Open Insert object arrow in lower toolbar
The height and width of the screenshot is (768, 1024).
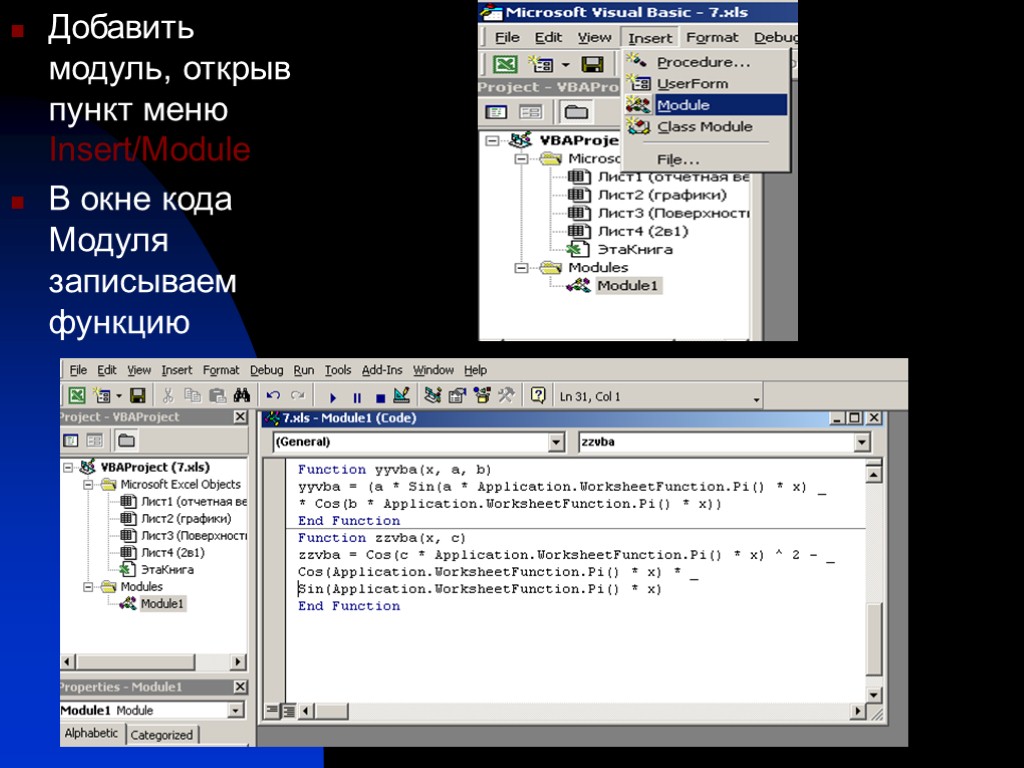(x=119, y=396)
